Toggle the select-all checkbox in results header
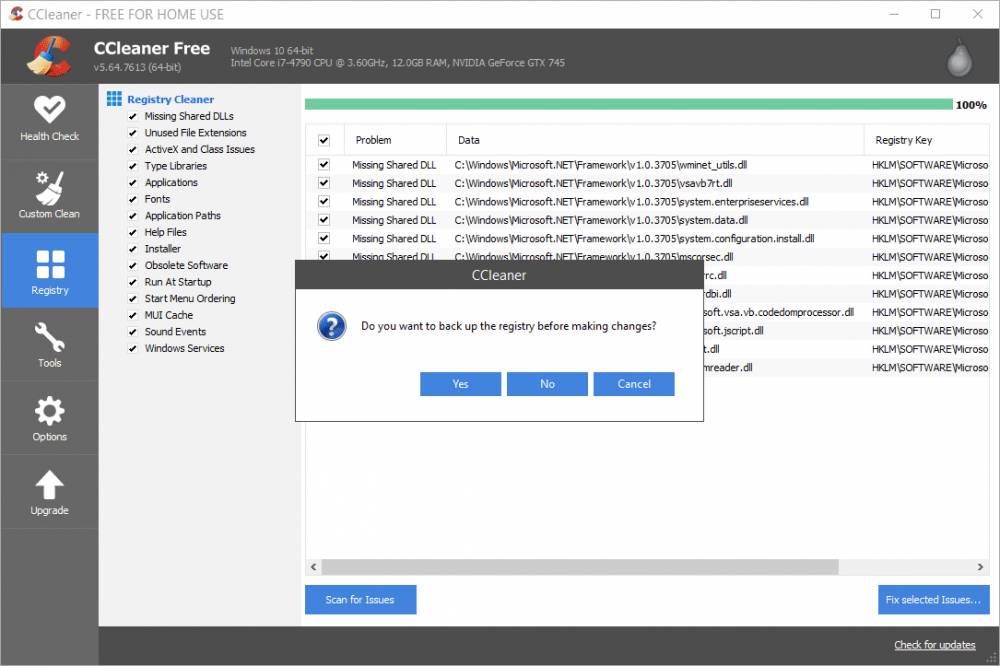Viewport: 1000px width, 666px height. (x=324, y=140)
